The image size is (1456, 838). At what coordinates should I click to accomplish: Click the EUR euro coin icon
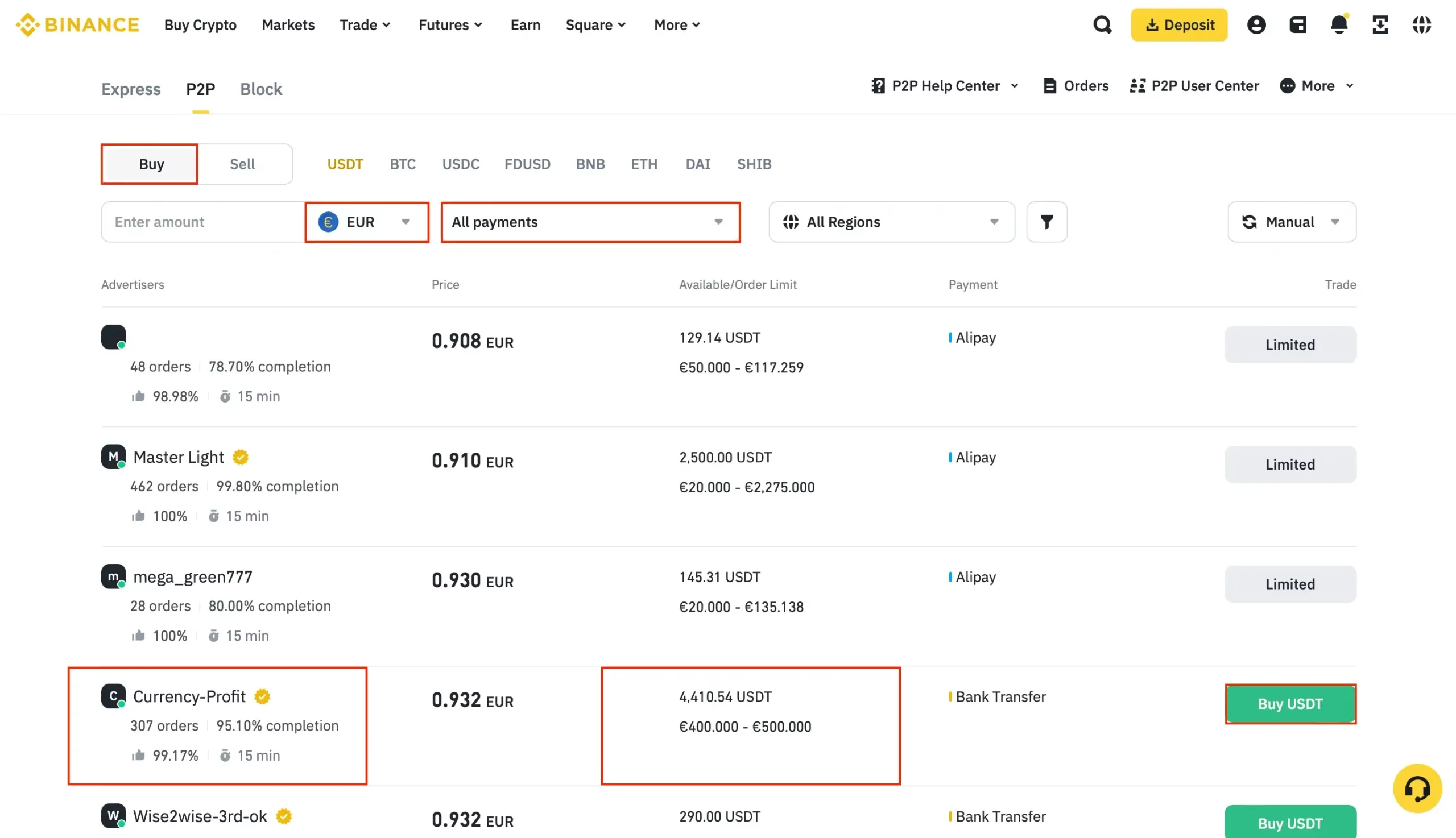328,222
